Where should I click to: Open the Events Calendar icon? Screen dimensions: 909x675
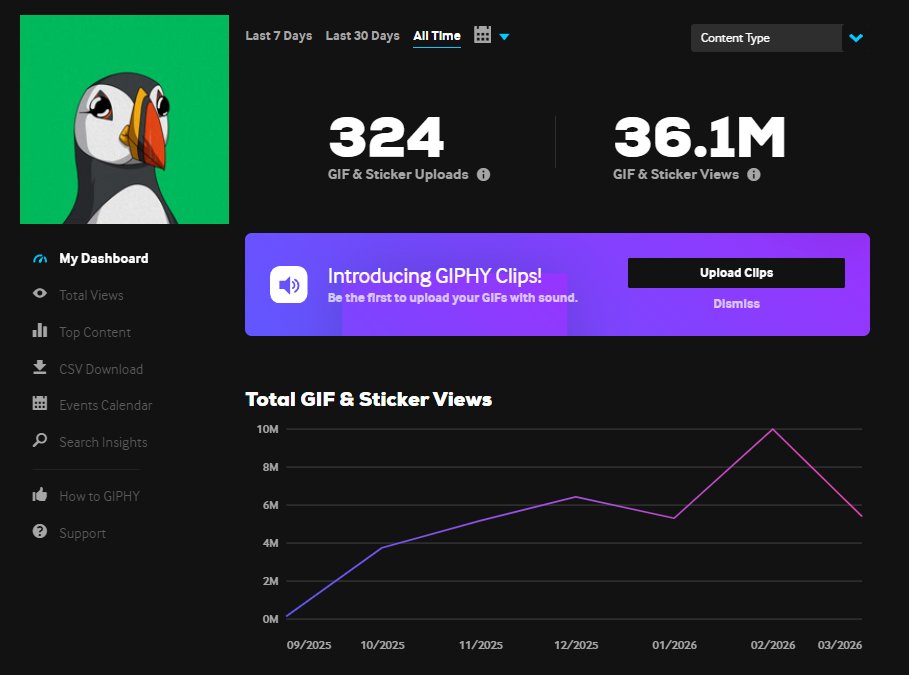[x=40, y=405]
